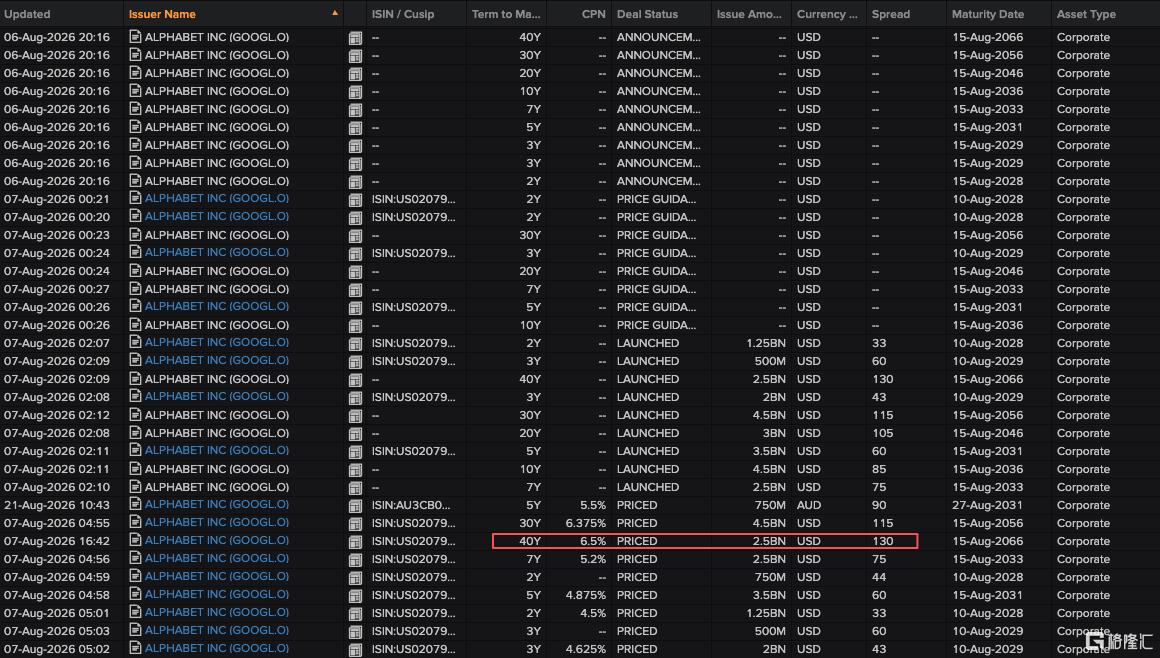Open Alphabet Inc link in 05:02 priced row
Screen dimensions: 1160x658
(x=217, y=648)
